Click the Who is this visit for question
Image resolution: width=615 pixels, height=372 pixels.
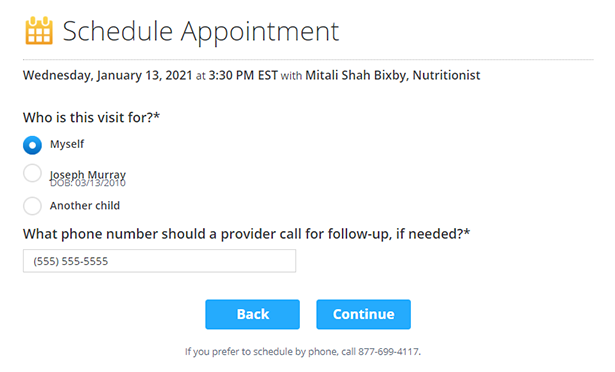pyautogui.click(x=91, y=117)
